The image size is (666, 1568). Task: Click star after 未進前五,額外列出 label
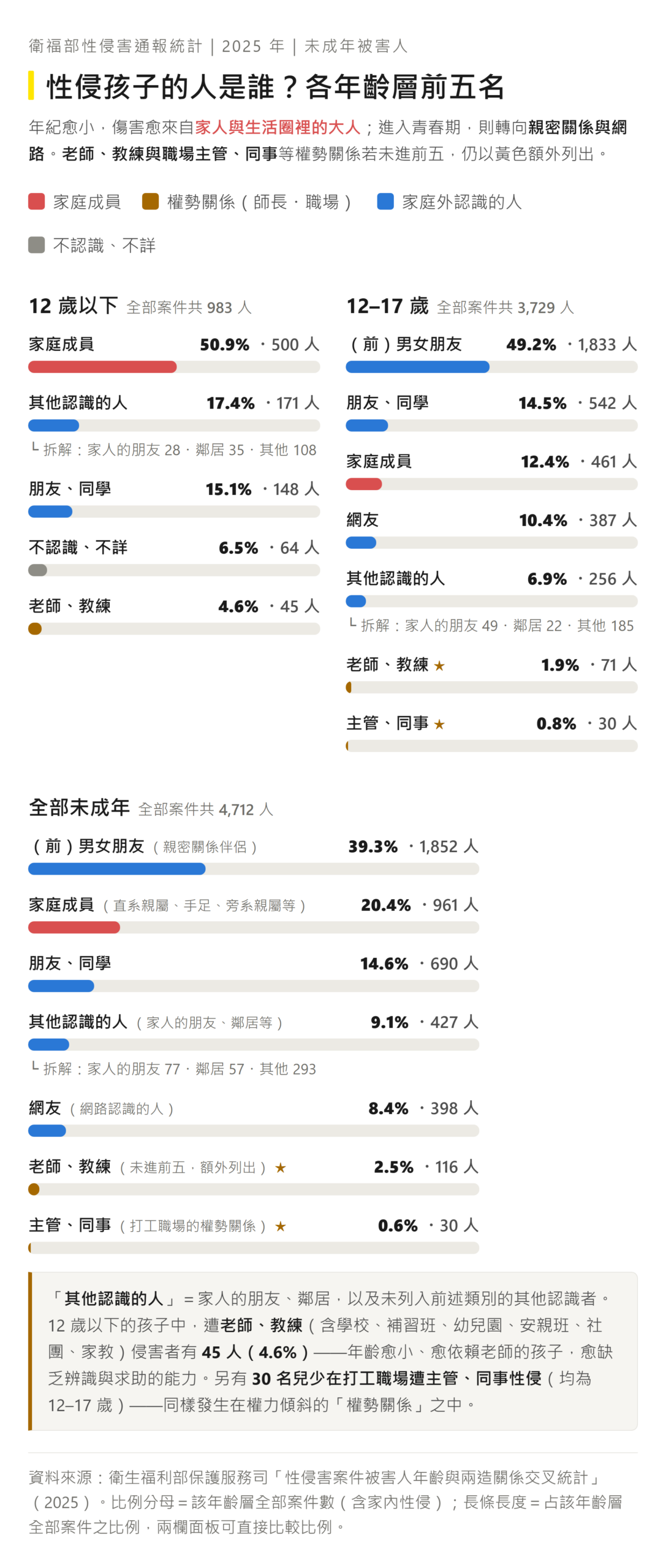[280, 1167]
